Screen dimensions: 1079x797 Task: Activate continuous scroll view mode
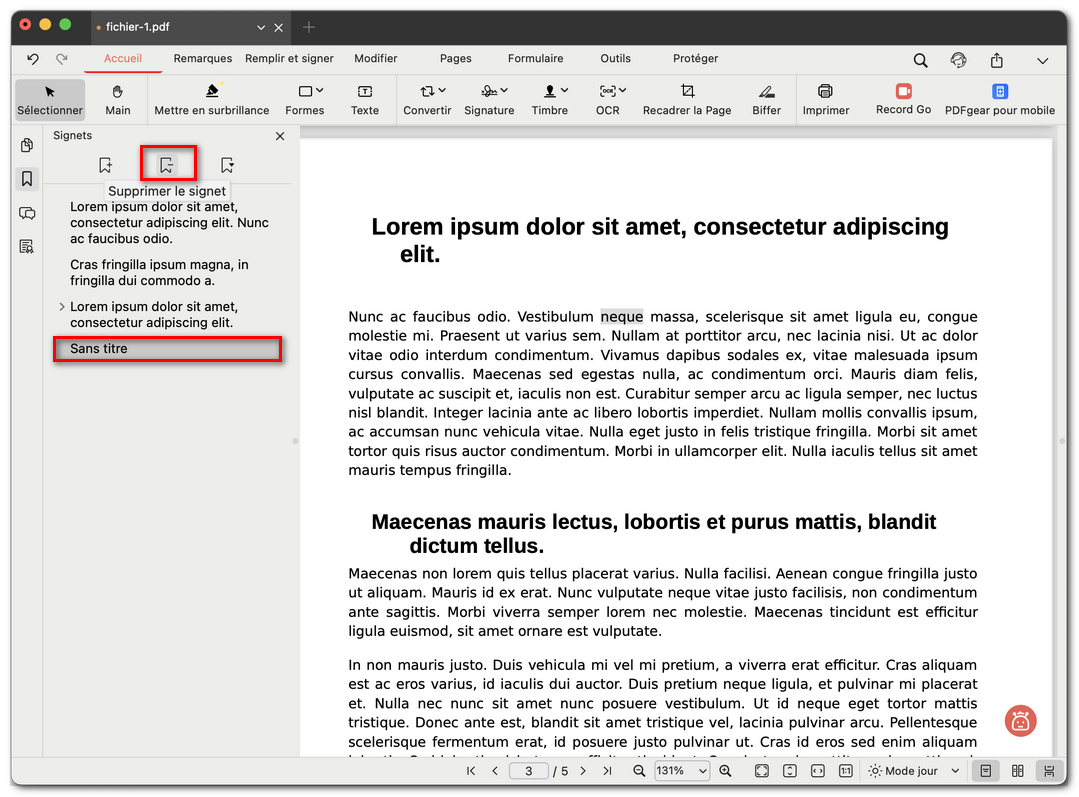pos(1047,770)
